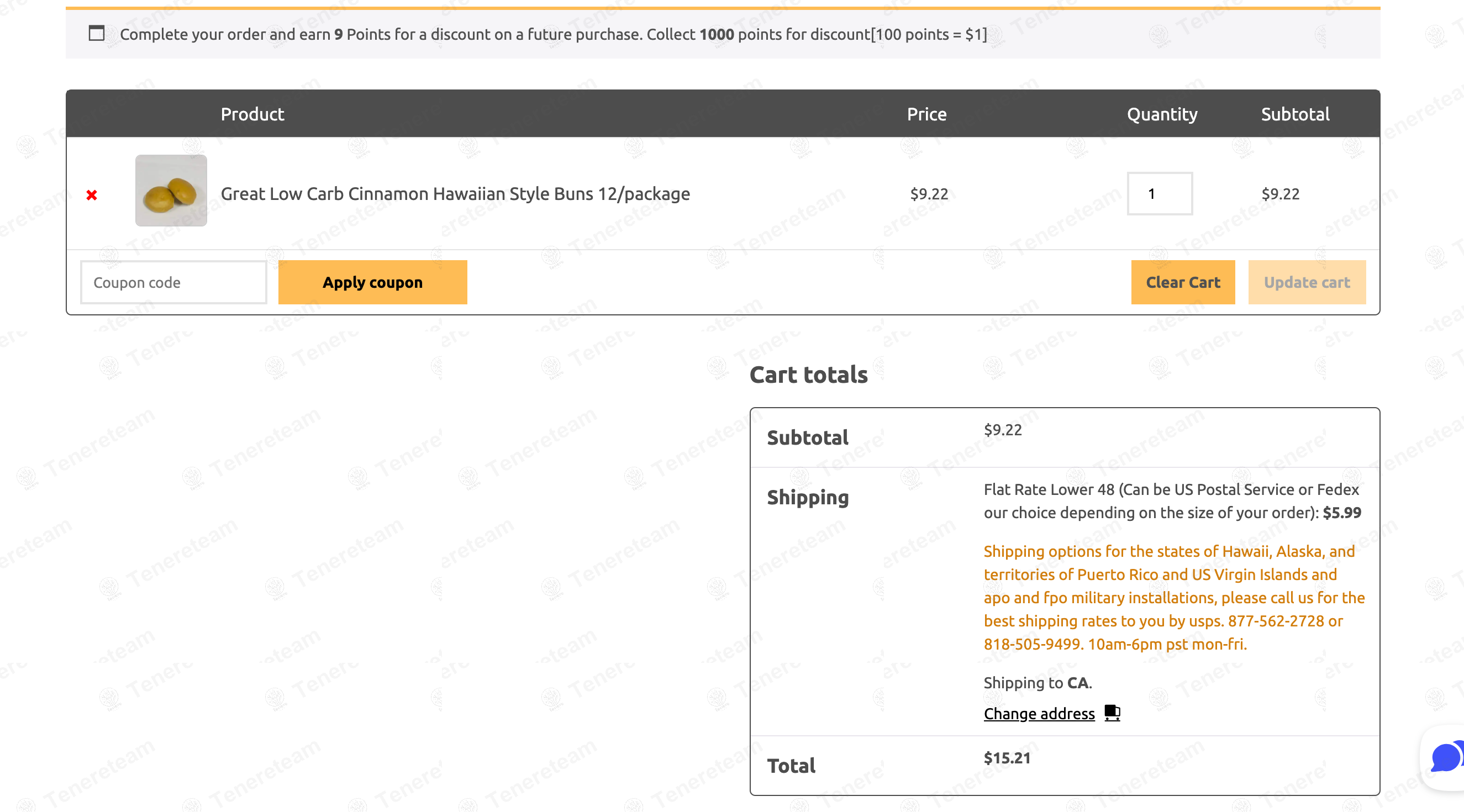Click into the Coupon code field
The height and width of the screenshot is (812, 1464).
[173, 282]
